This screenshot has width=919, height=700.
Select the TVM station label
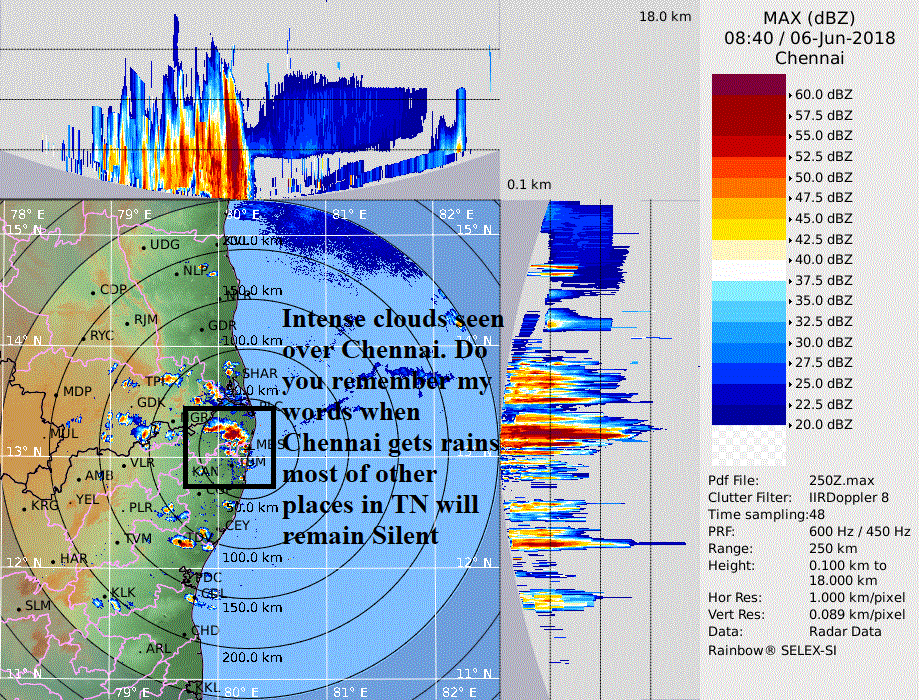click(x=138, y=539)
